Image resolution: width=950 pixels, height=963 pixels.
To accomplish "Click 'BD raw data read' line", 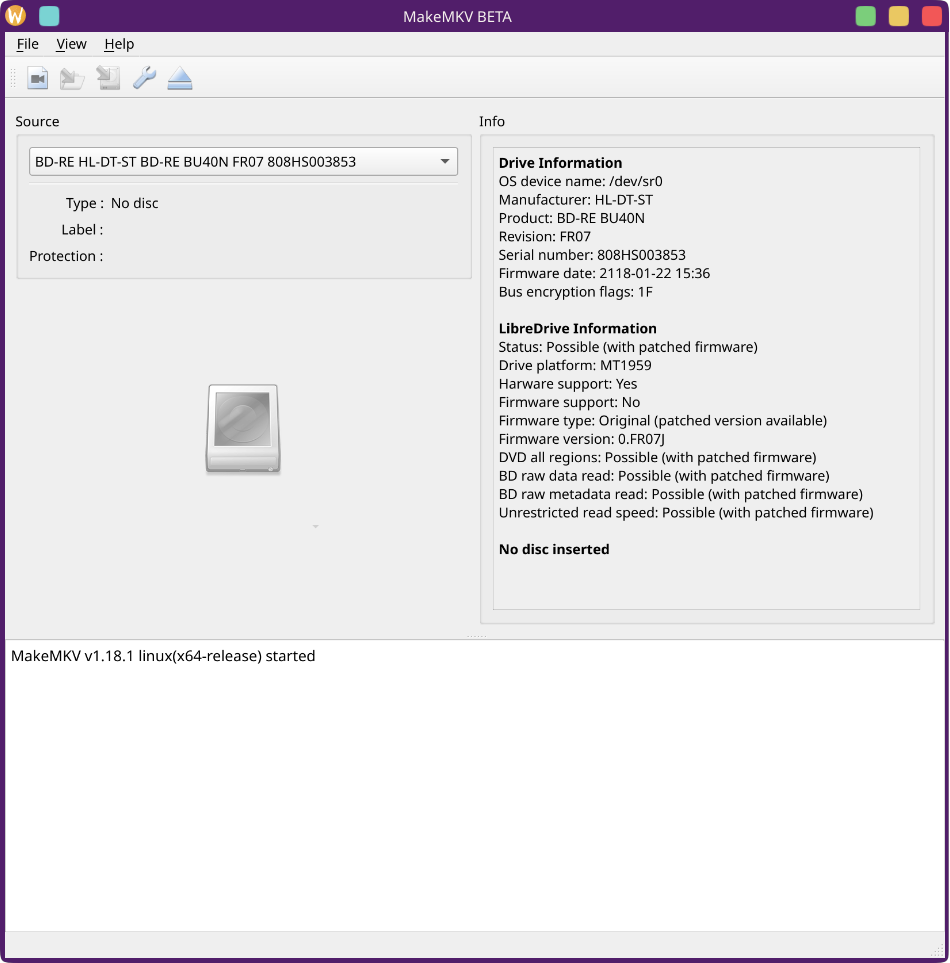I will pos(664,476).
